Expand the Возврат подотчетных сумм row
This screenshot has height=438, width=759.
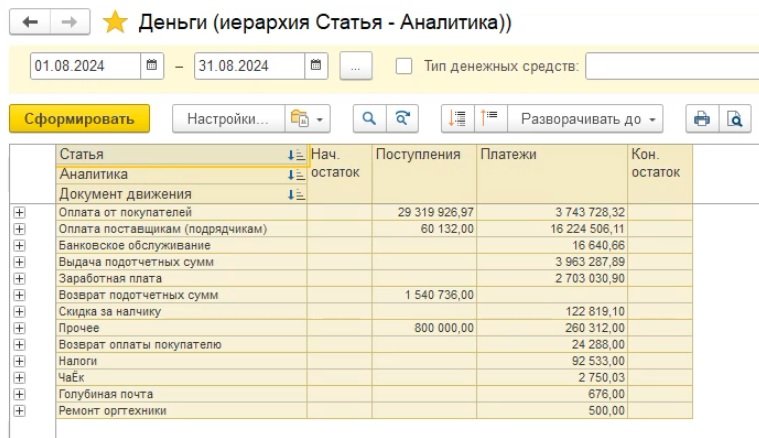pos(19,295)
